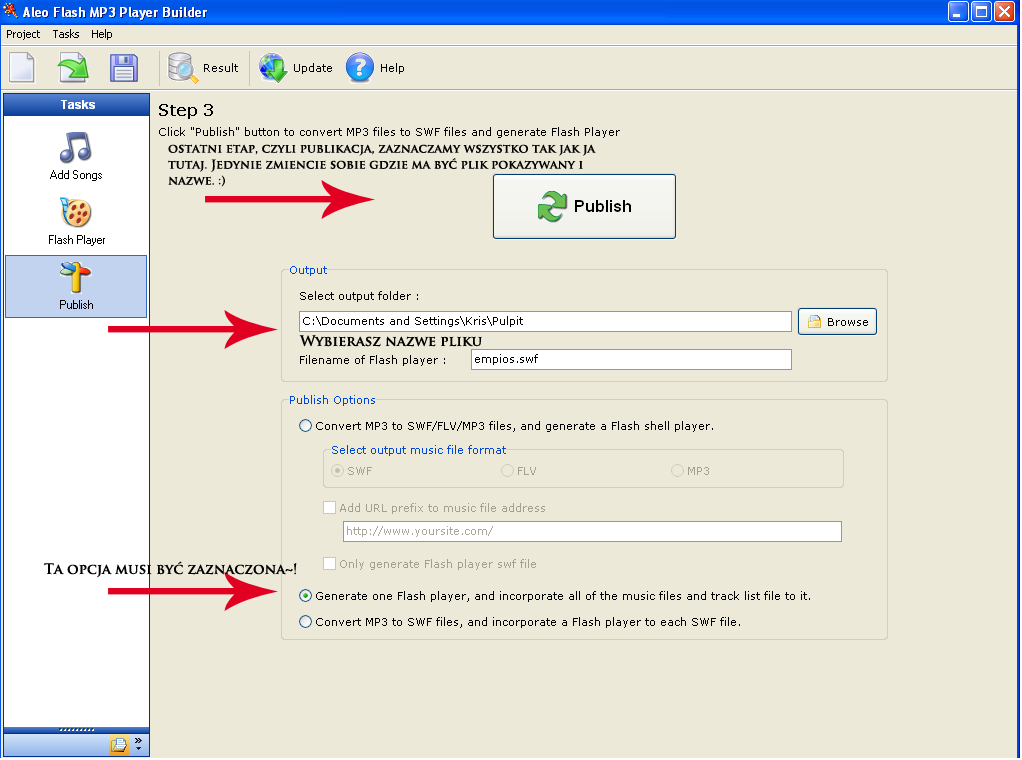Click the sidebar notes icon at bottom

pos(119,744)
